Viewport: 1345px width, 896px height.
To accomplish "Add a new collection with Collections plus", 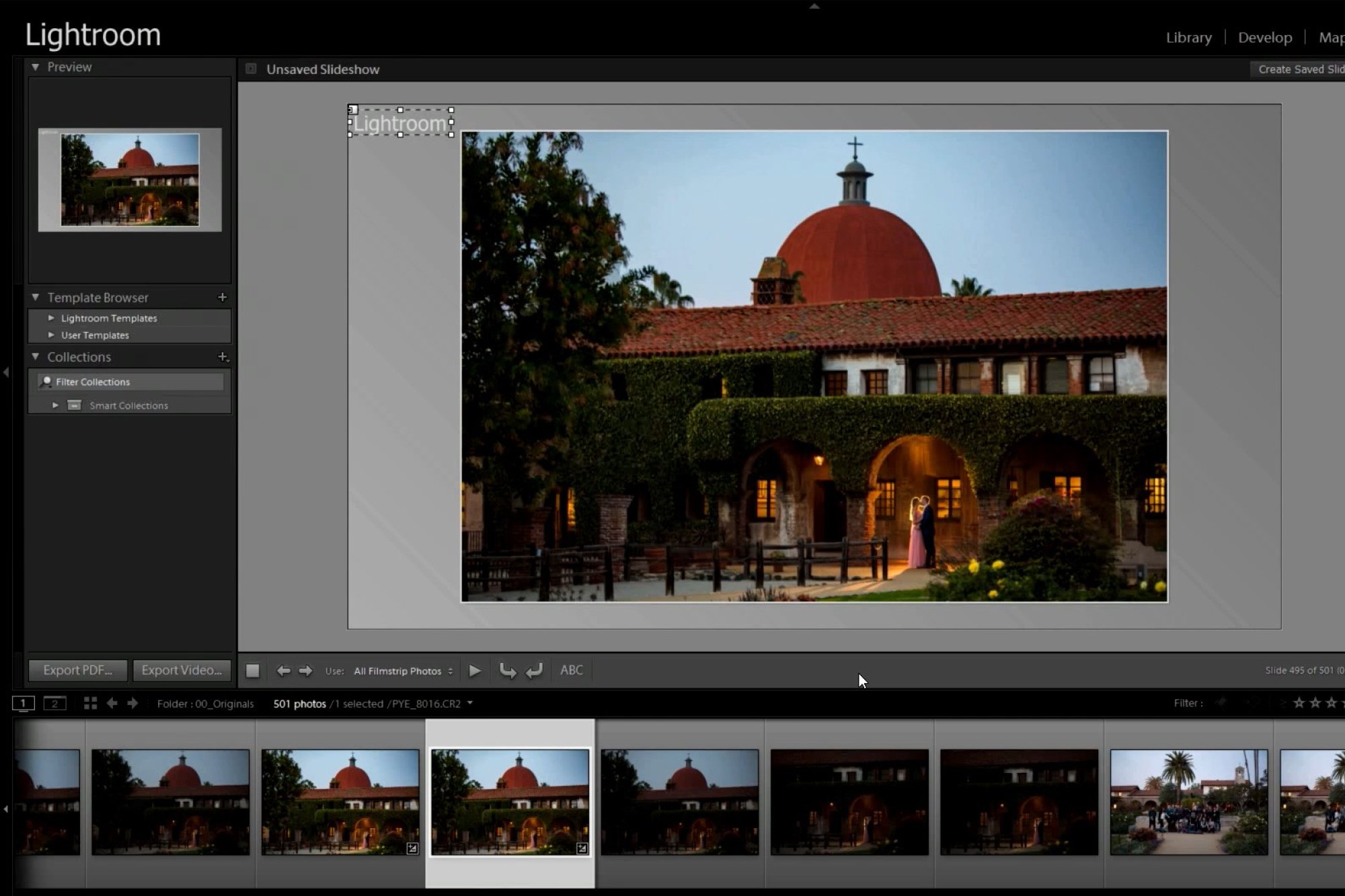I will pos(223,357).
